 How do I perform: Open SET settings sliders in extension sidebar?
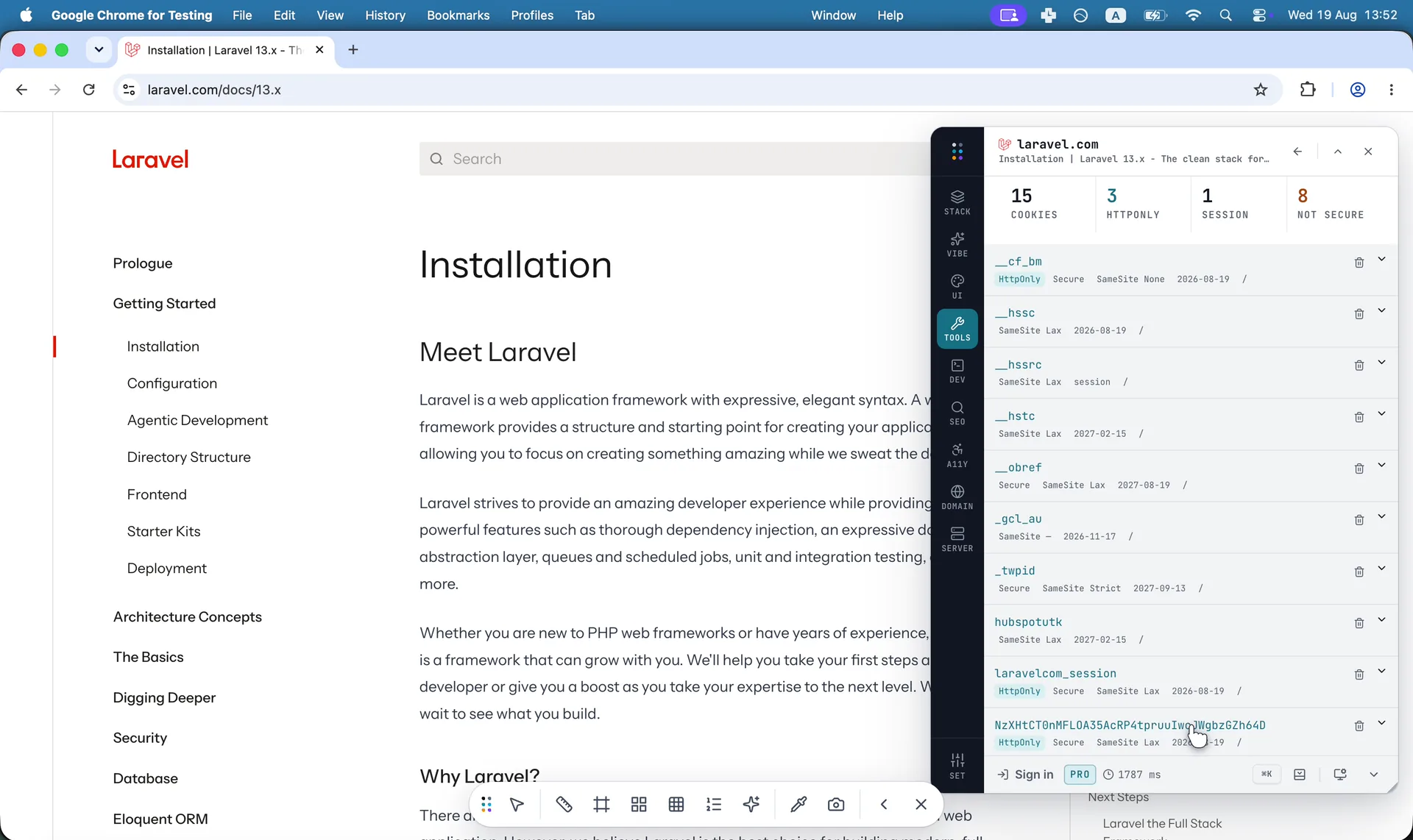[957, 766]
